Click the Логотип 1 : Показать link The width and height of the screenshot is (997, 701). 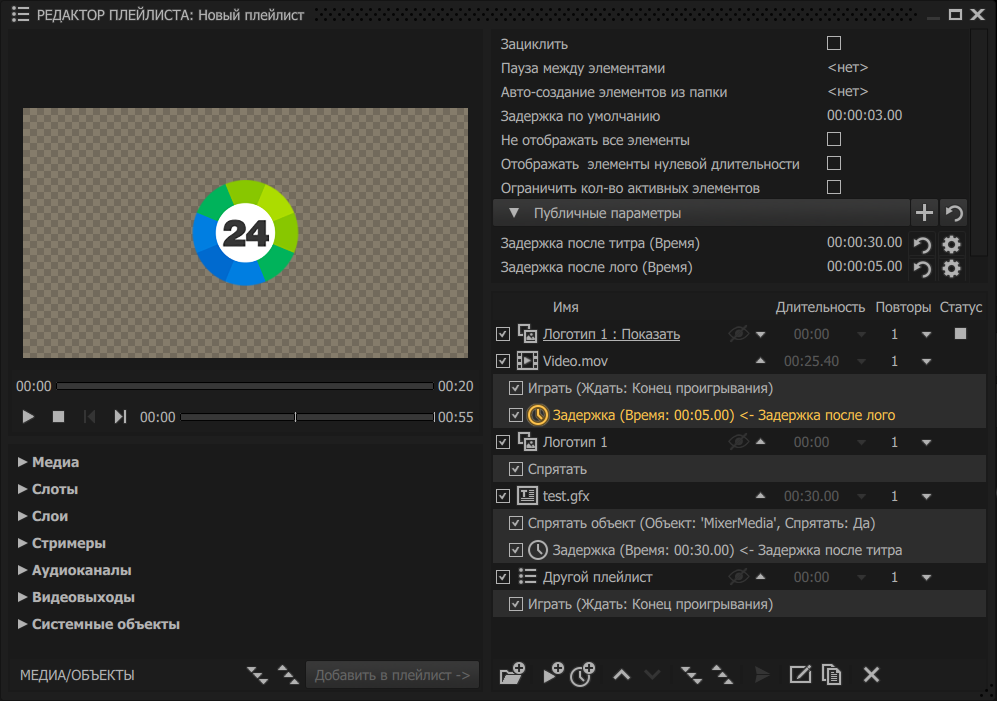(x=611, y=334)
